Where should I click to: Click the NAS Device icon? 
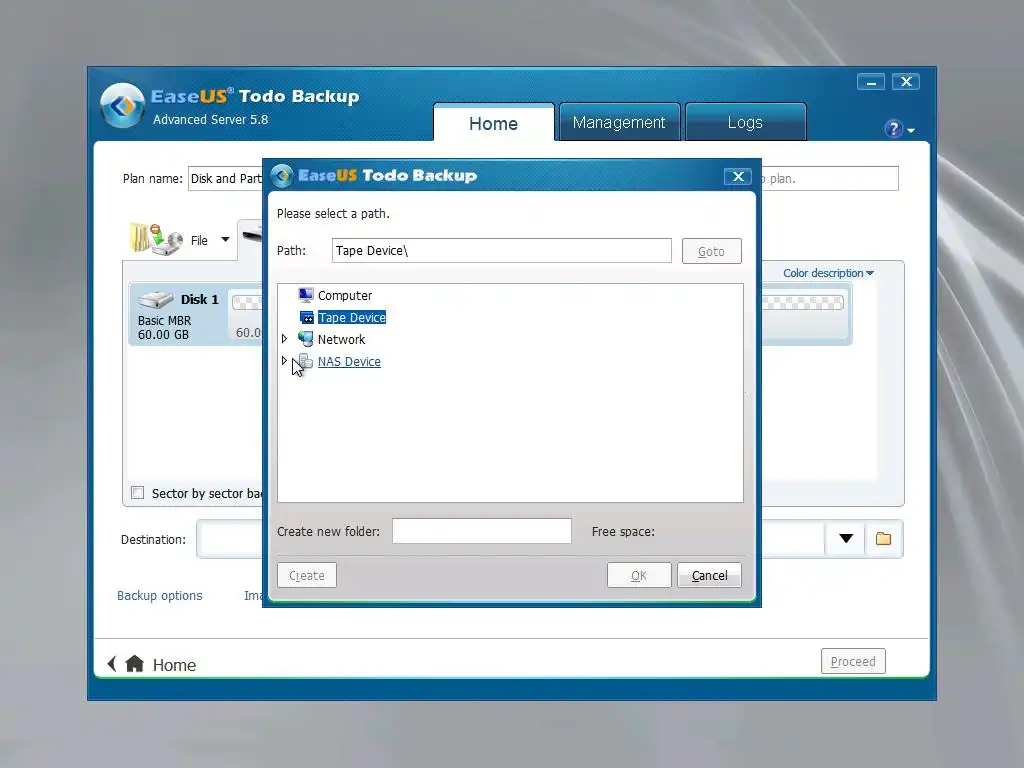[x=306, y=361]
